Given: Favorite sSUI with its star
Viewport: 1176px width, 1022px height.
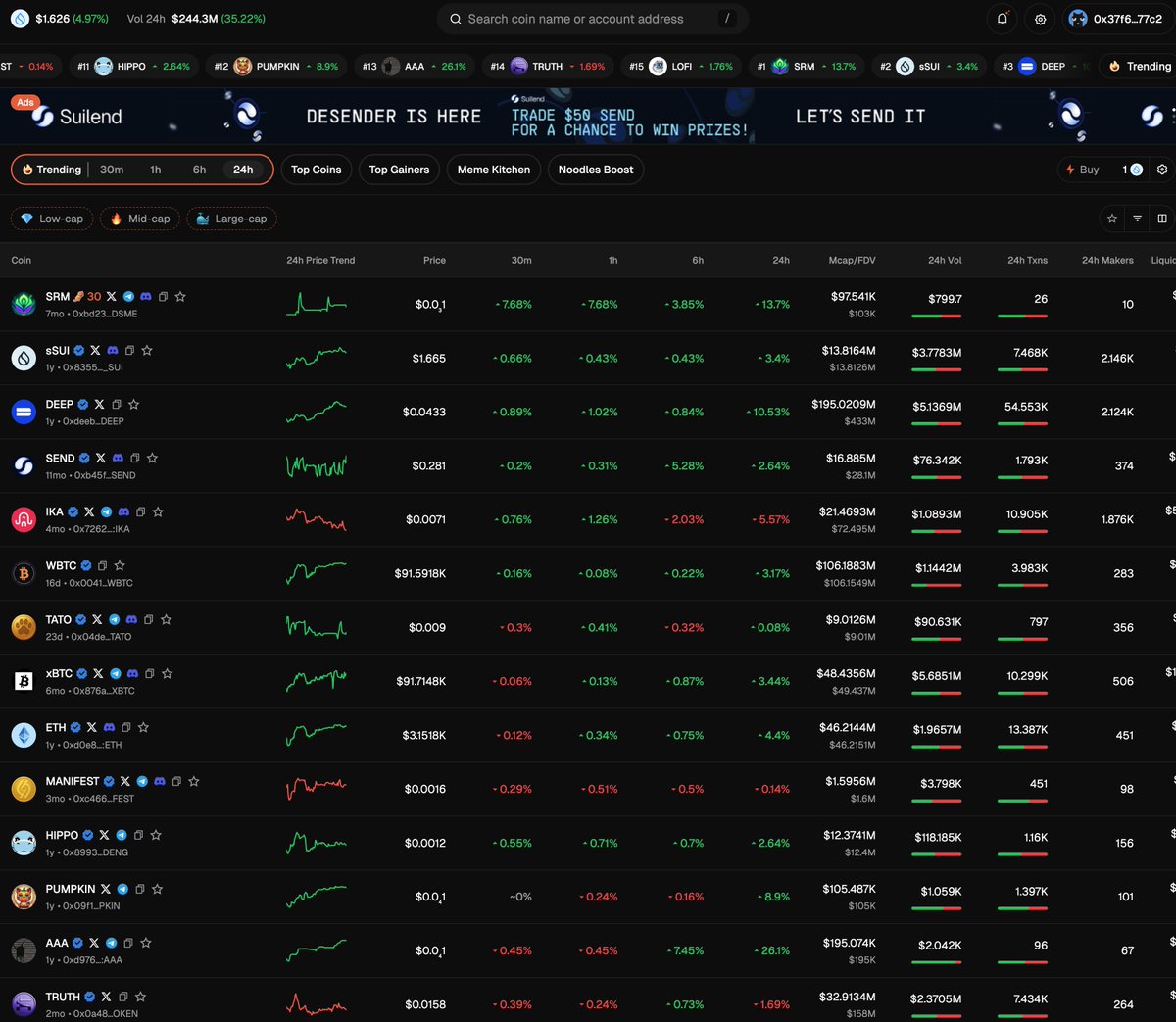Looking at the screenshot, I should click(147, 350).
